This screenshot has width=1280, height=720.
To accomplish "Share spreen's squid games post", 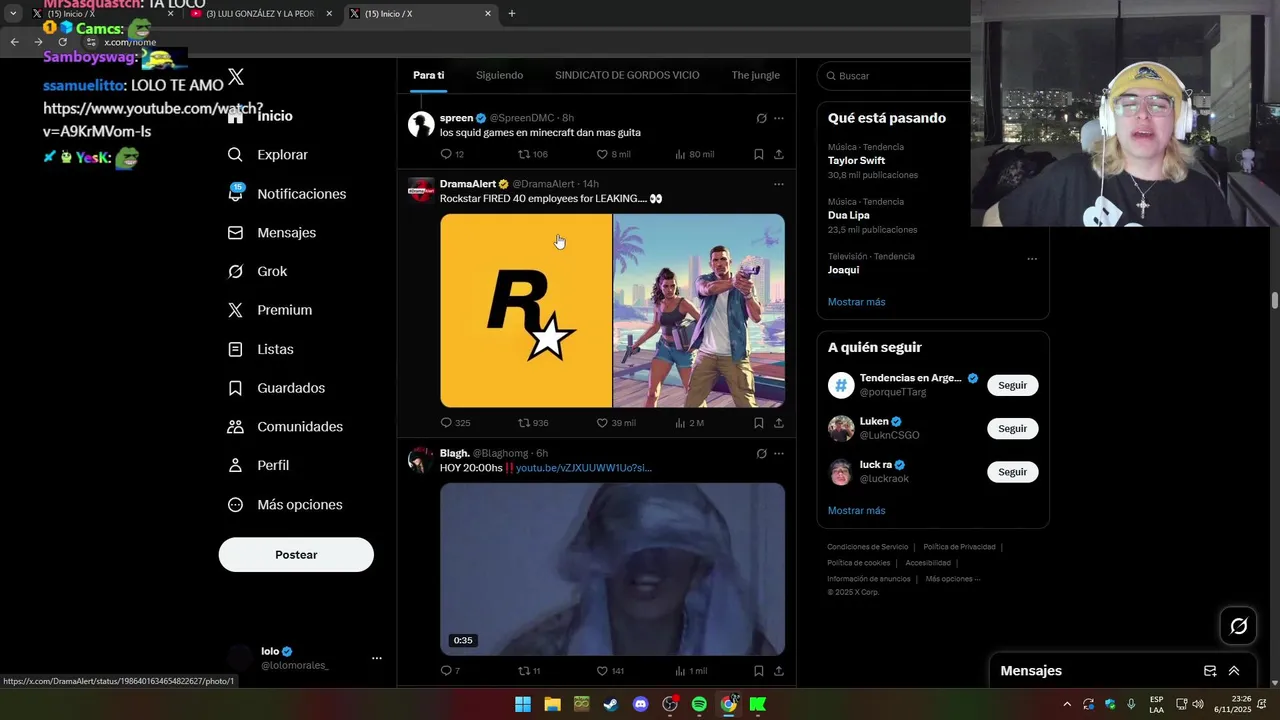I will click(x=779, y=154).
